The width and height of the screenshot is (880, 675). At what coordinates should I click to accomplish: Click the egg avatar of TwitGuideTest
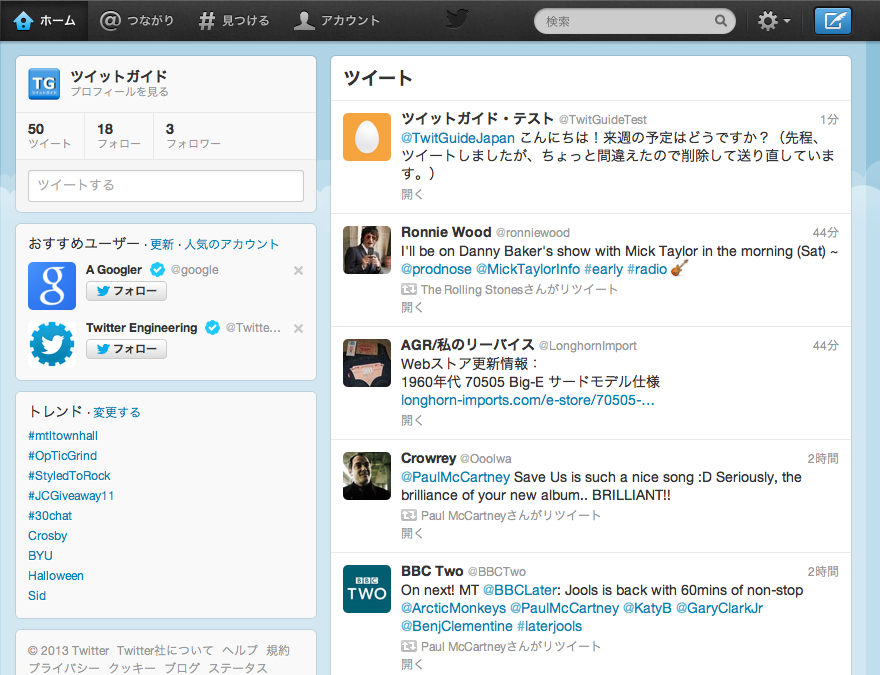click(x=367, y=137)
